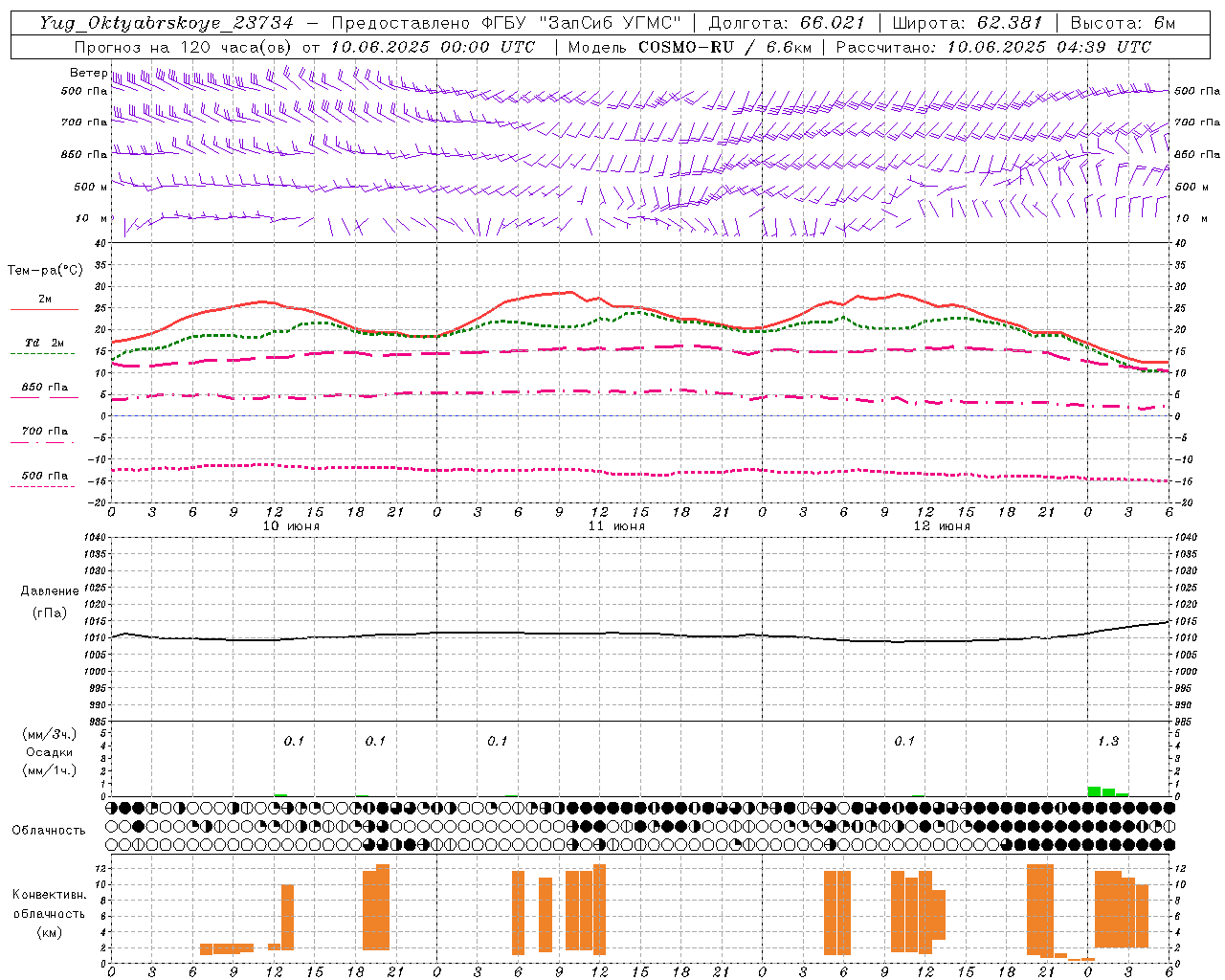Click the "Ветер" wind panel label
This screenshot has width=1225, height=980.
[89, 73]
